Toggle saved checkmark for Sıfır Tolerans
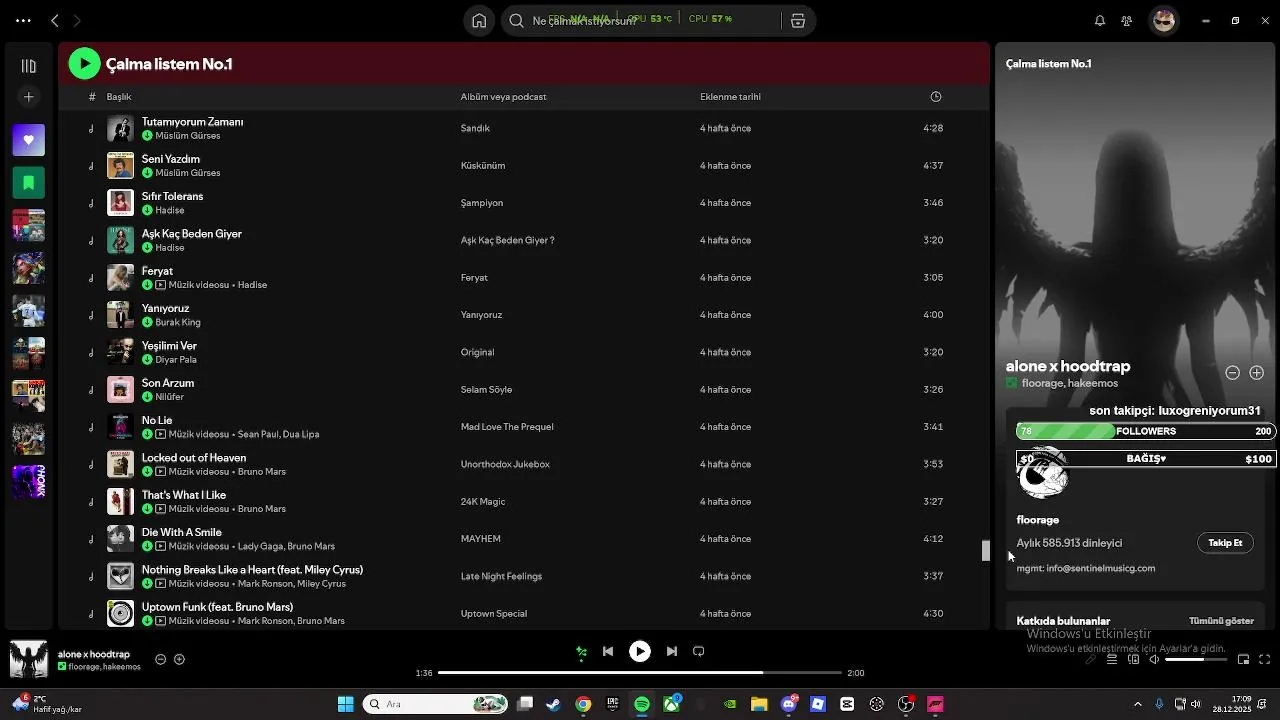Image resolution: width=1280 pixels, height=720 pixels. point(147,210)
